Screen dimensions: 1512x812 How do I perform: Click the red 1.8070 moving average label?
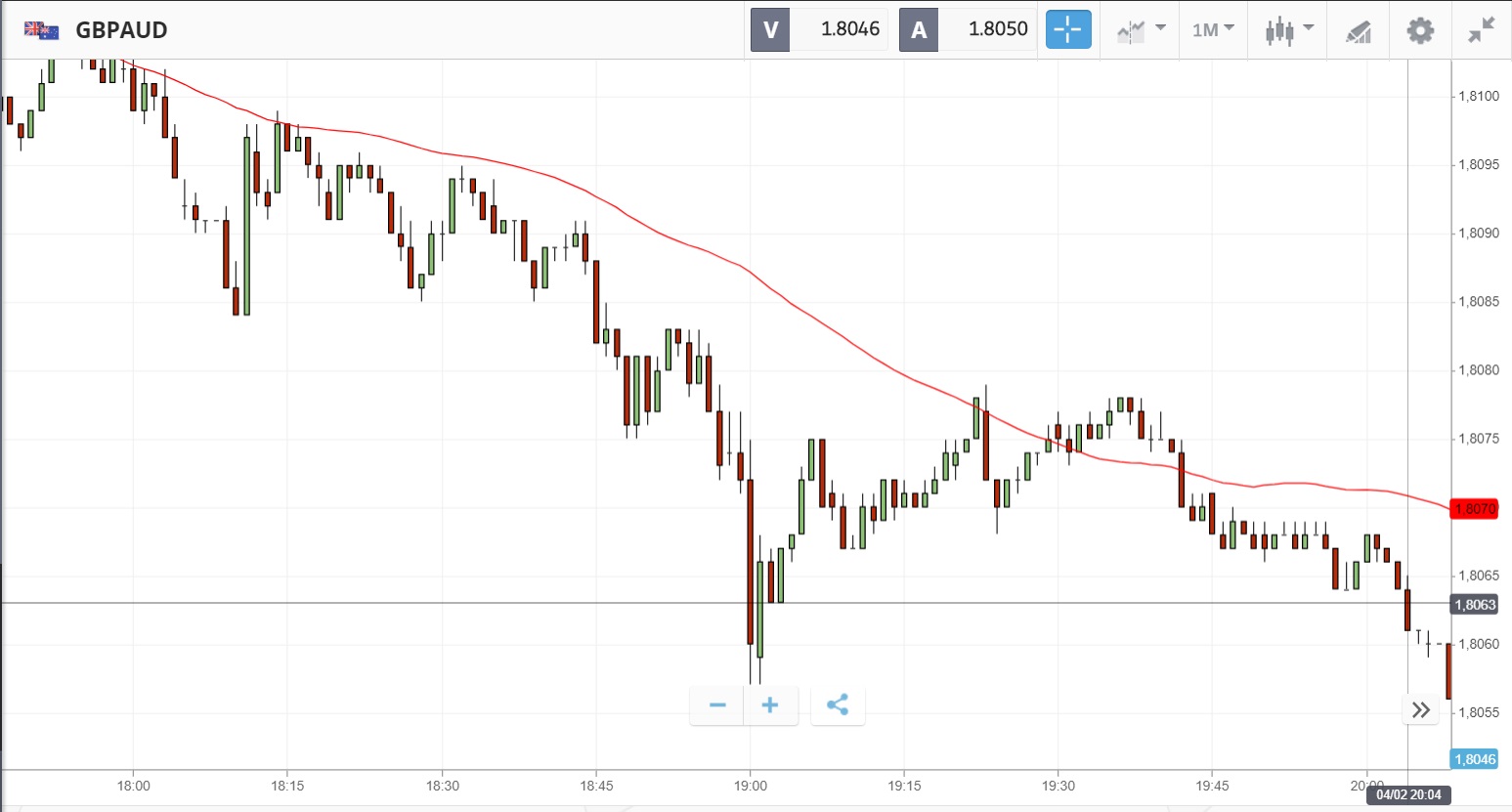click(x=1475, y=509)
